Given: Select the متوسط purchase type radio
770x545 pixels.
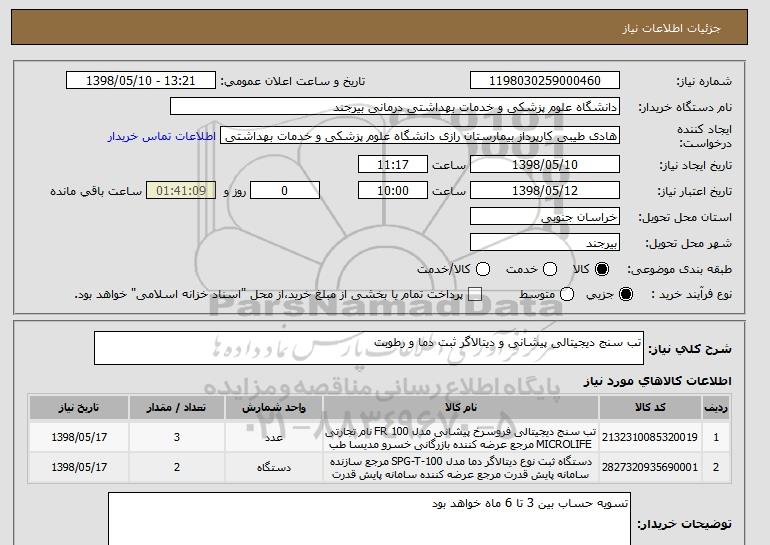Looking at the screenshot, I should (567, 295).
